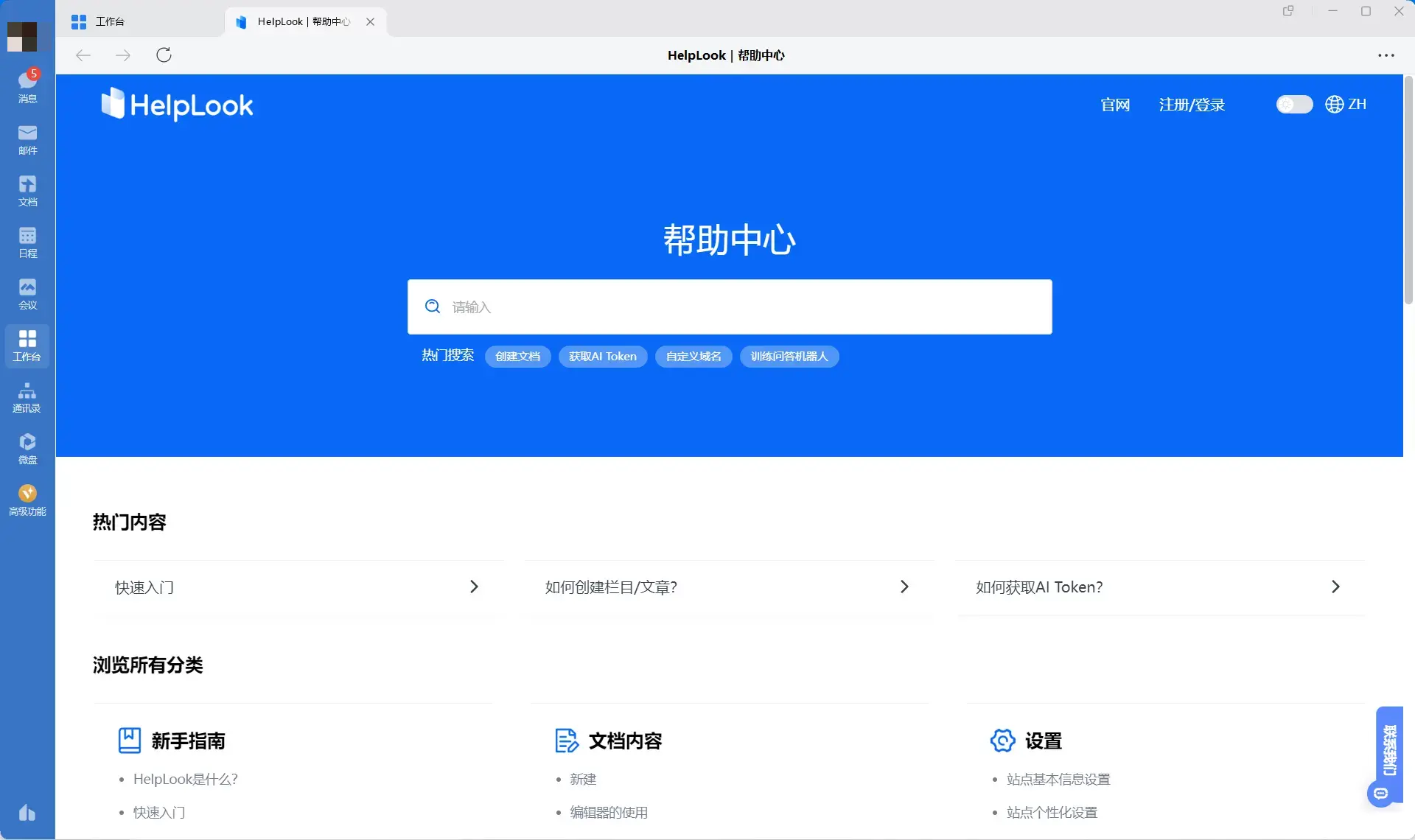Expand the 如何获取AI Token? chevron

[x=1335, y=587]
